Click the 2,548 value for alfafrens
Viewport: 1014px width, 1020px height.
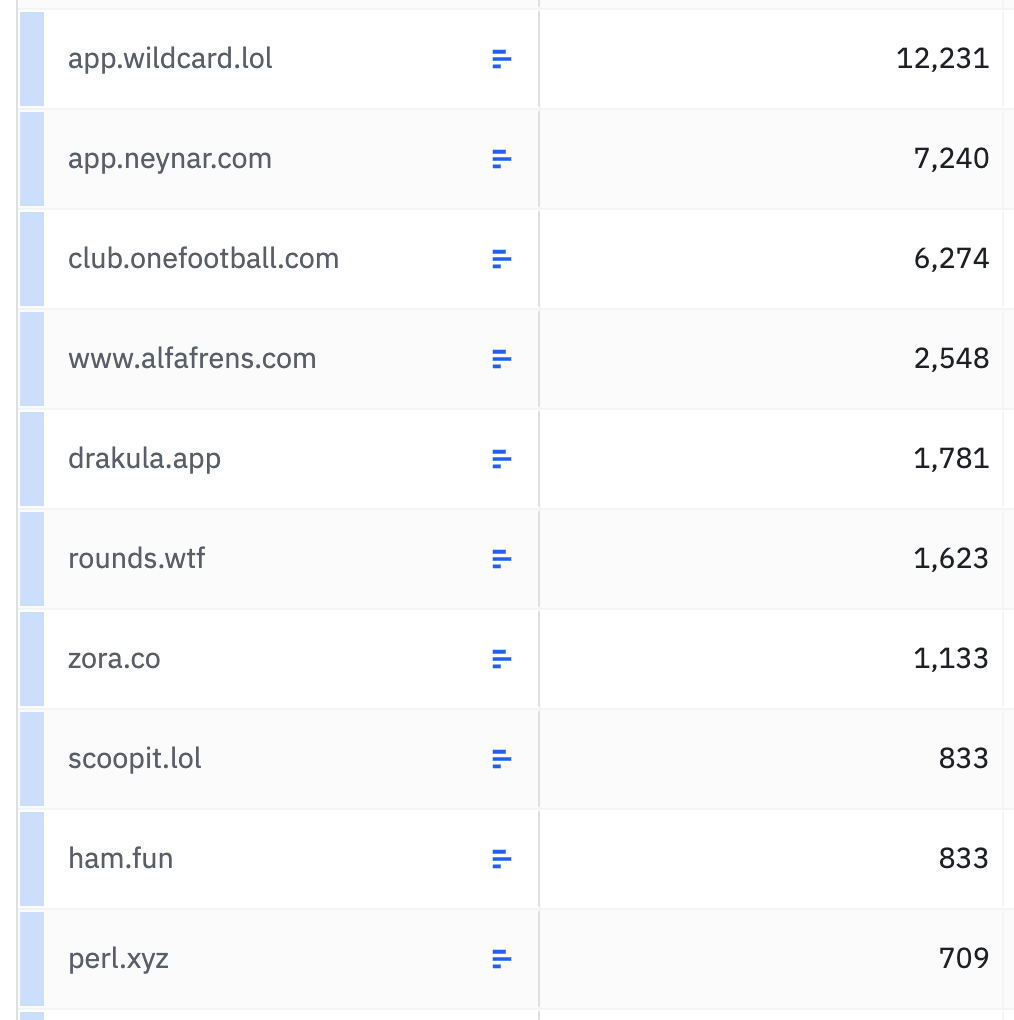point(951,359)
